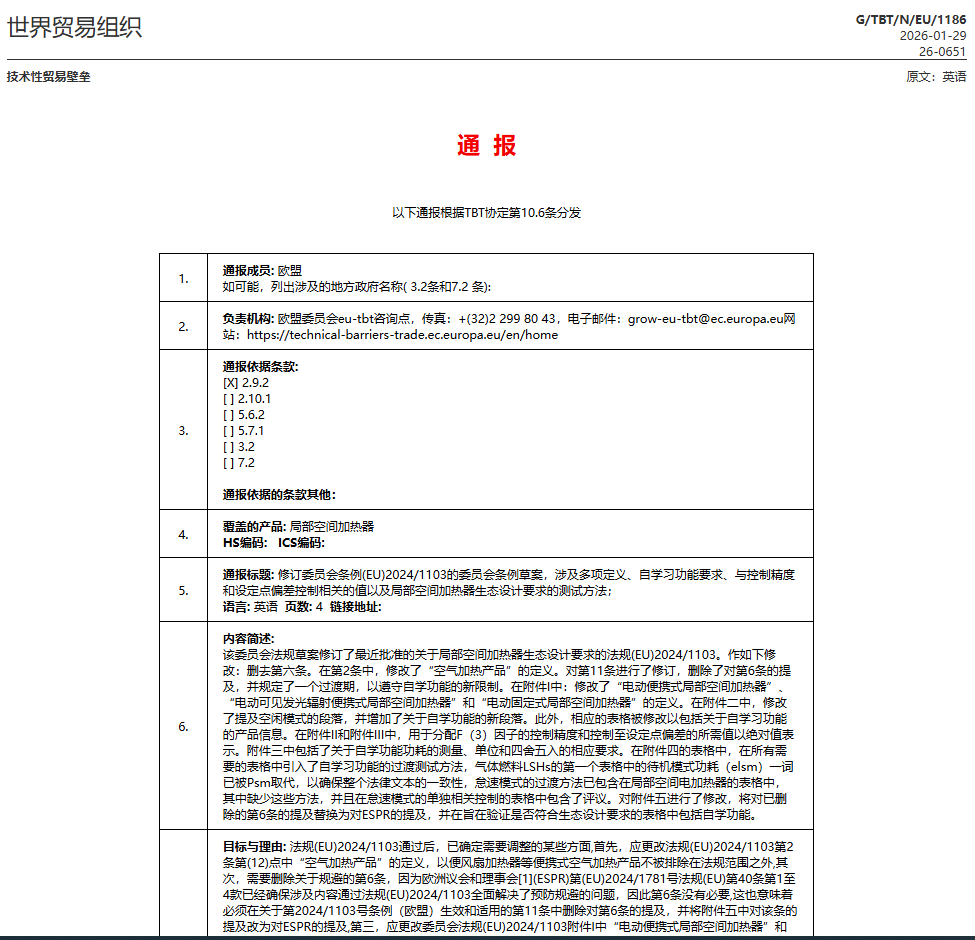
Task: Click reference number 26-0651 in header
Action: (942, 51)
